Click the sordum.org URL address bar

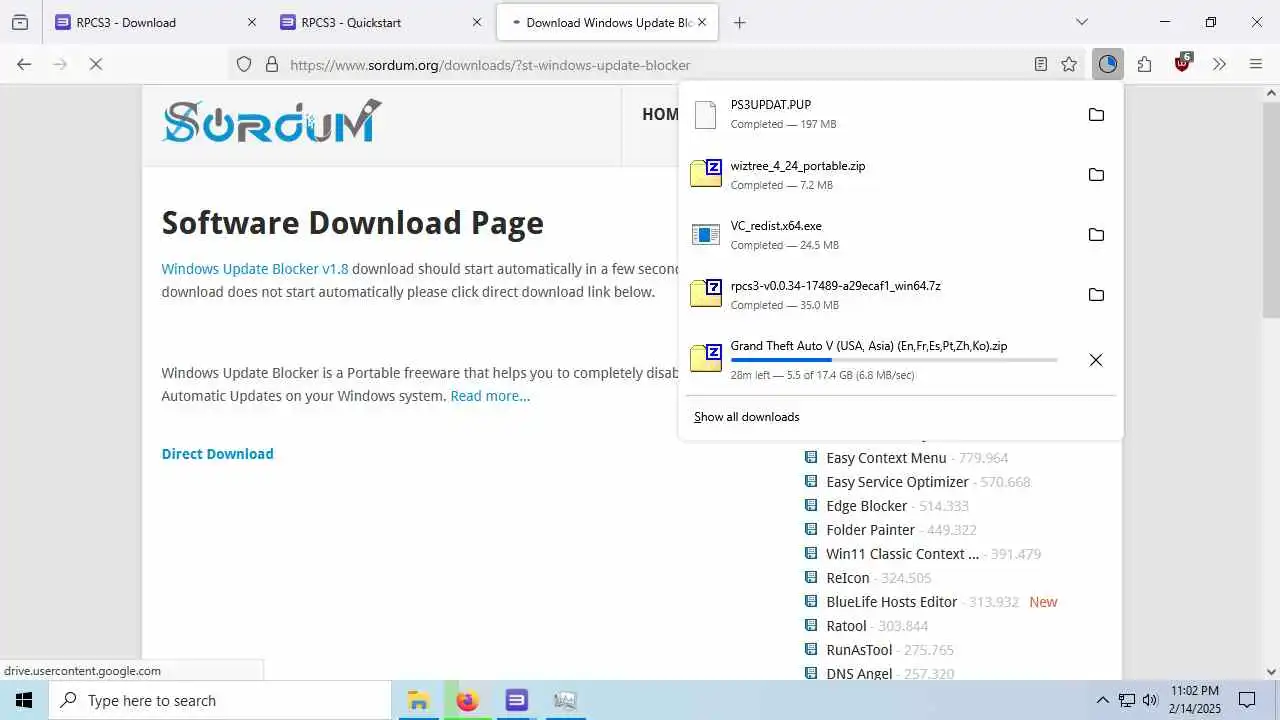click(655, 64)
